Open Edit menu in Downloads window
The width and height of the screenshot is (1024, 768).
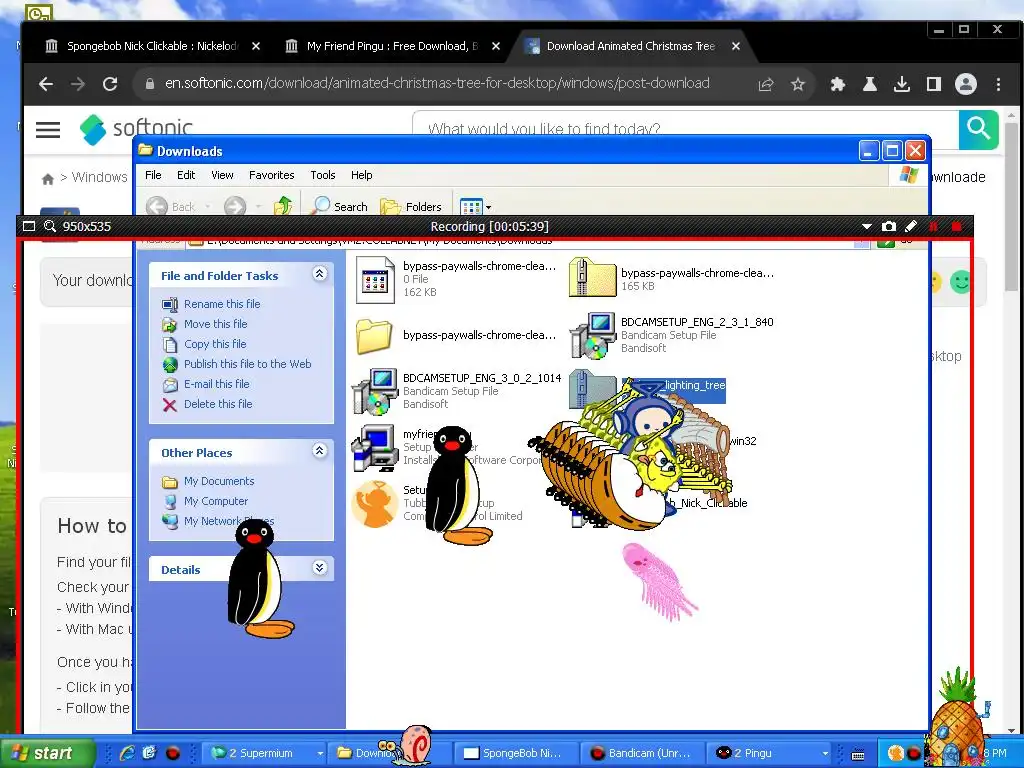[186, 175]
